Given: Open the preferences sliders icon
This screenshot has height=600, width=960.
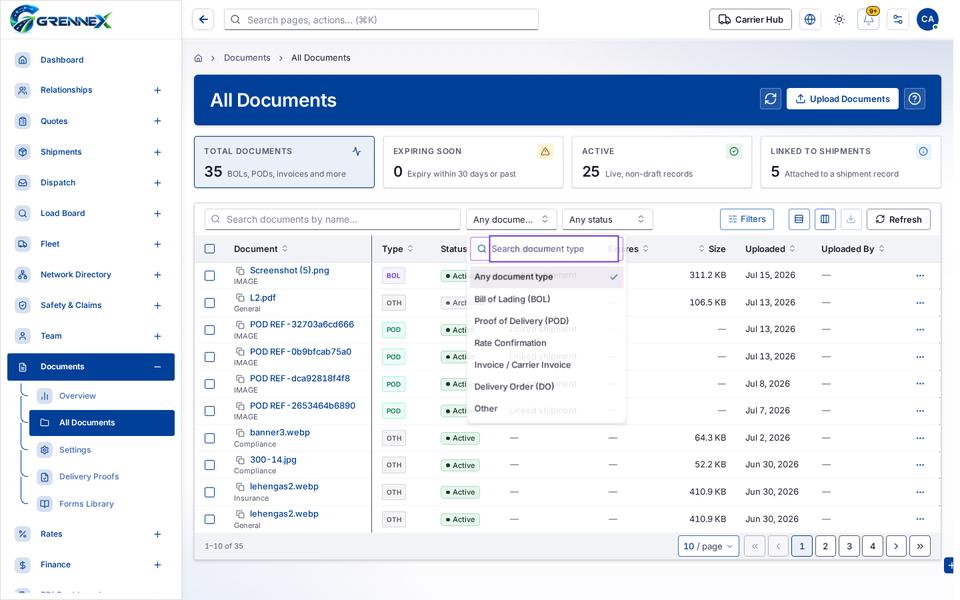Looking at the screenshot, I should [x=898, y=20].
